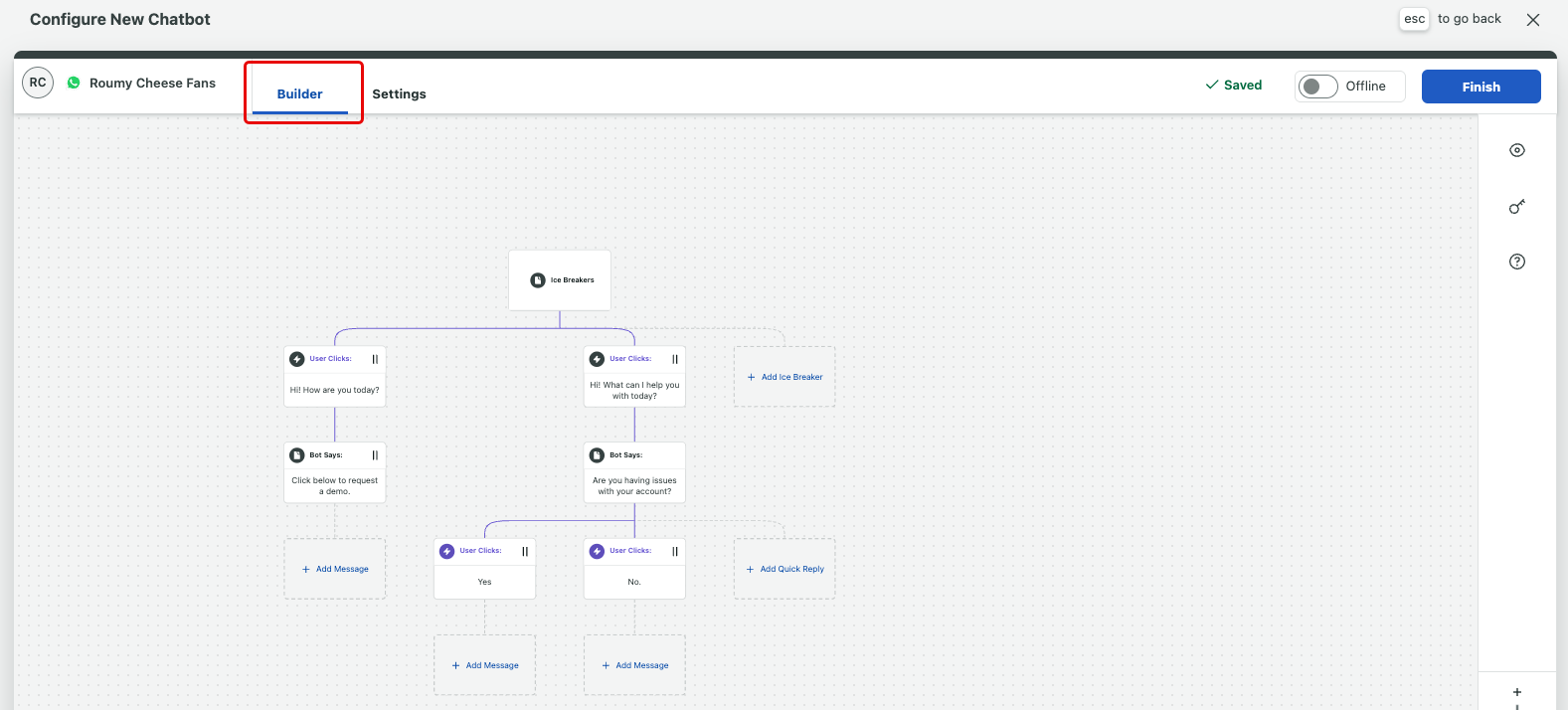Viewport: 1568px width, 710px height.
Task: Click Add Message under 'request a demo' card
Action: (335, 569)
